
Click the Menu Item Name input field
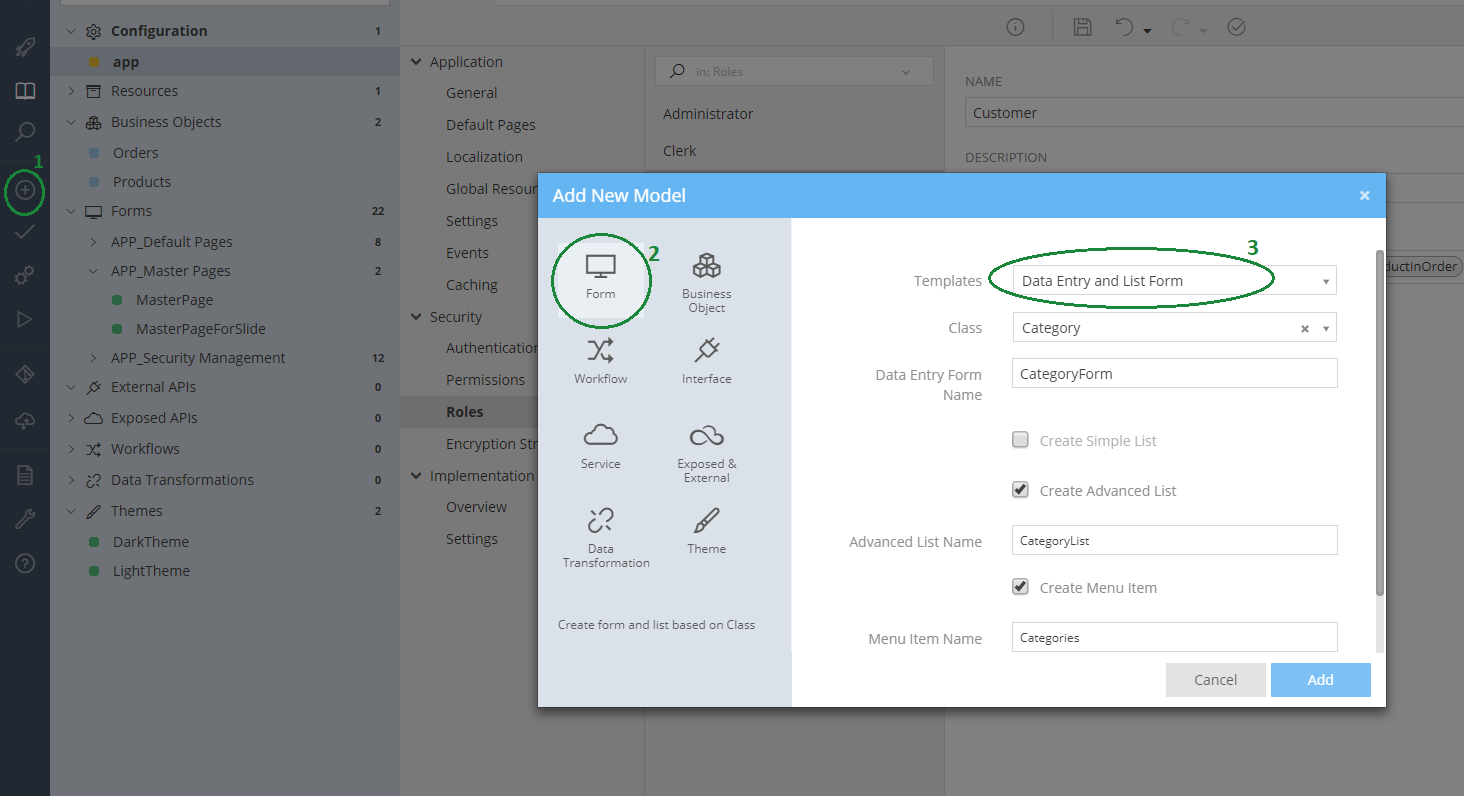pos(1174,637)
